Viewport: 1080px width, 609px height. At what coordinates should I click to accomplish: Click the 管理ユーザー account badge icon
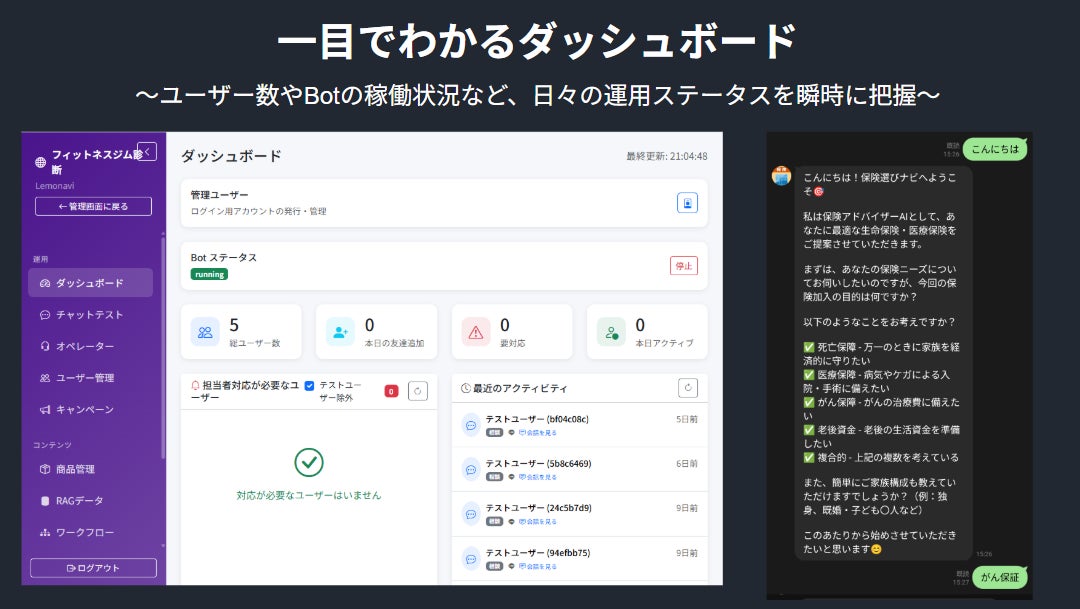coord(687,203)
